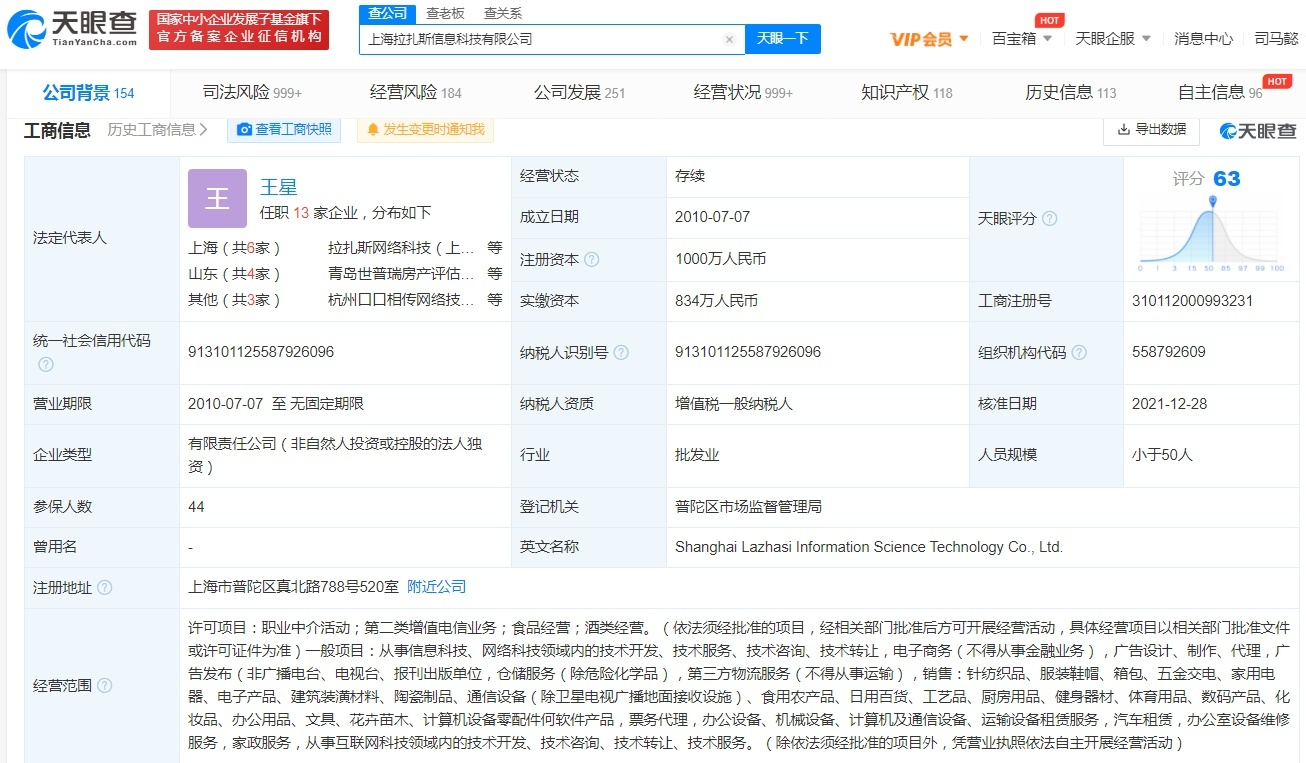Open 青岛世普瑞房产评估 company link

click(x=401, y=273)
